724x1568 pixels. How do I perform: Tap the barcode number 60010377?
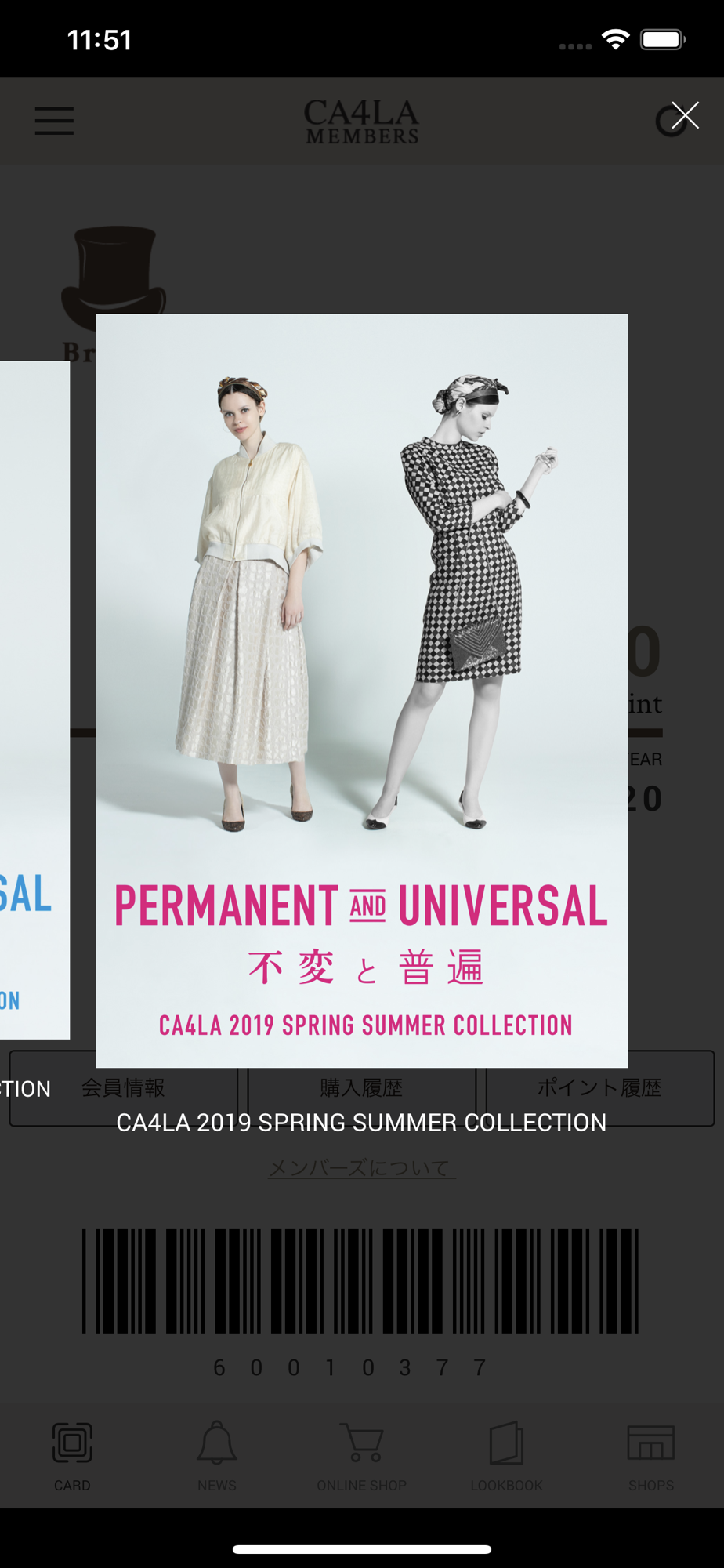[349, 1368]
